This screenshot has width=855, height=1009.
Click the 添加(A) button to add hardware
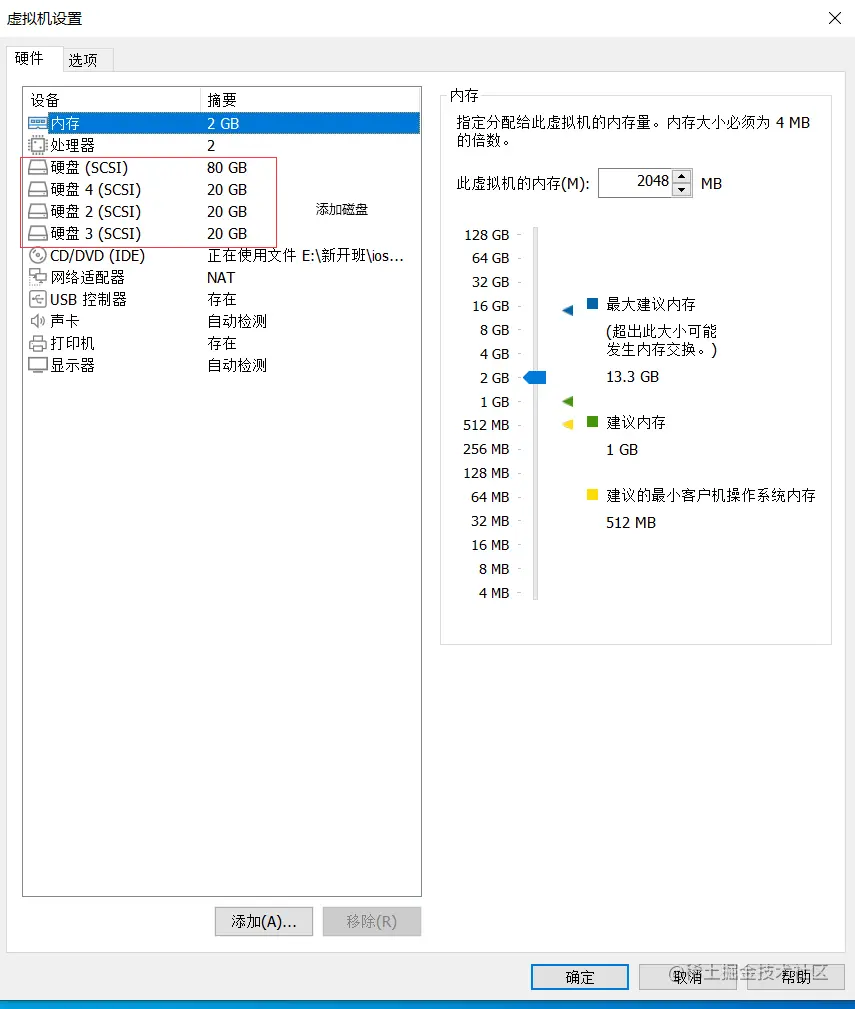[x=263, y=921]
